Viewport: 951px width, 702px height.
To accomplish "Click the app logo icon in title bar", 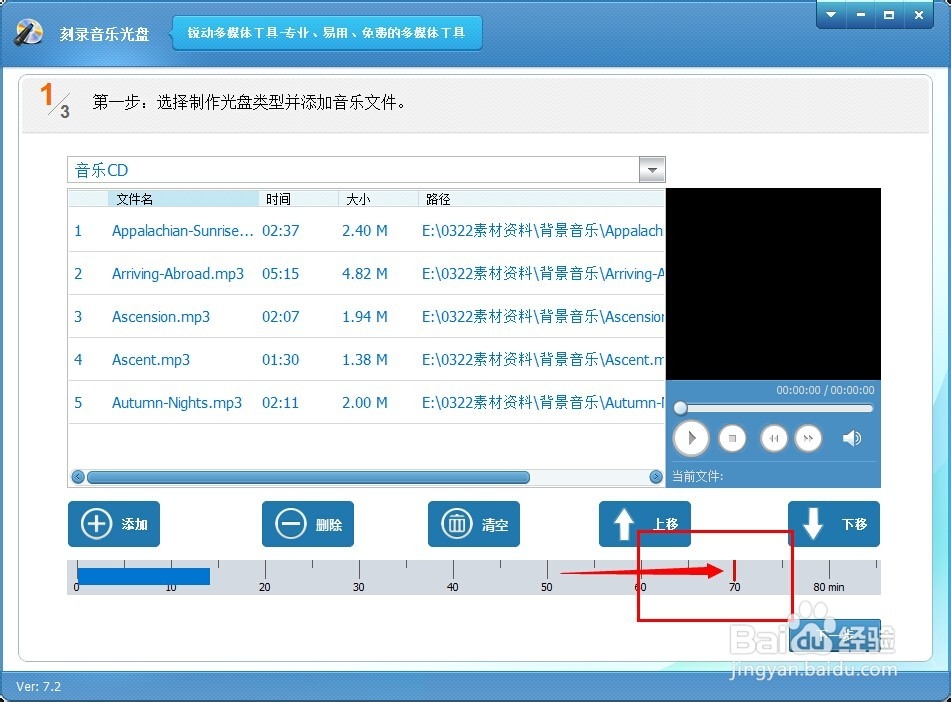I will tap(29, 32).
